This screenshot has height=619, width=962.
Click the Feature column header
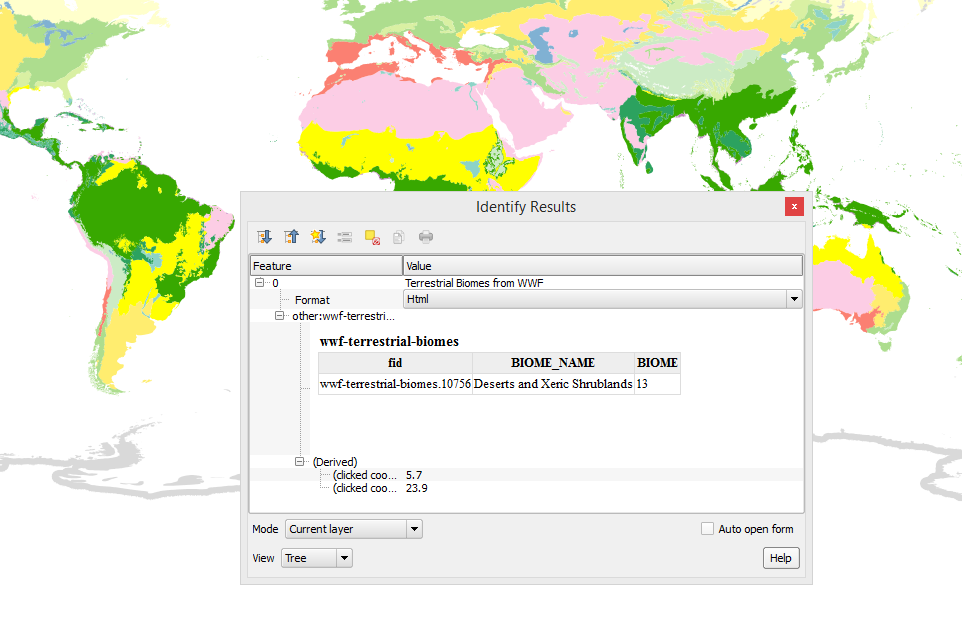click(x=325, y=265)
